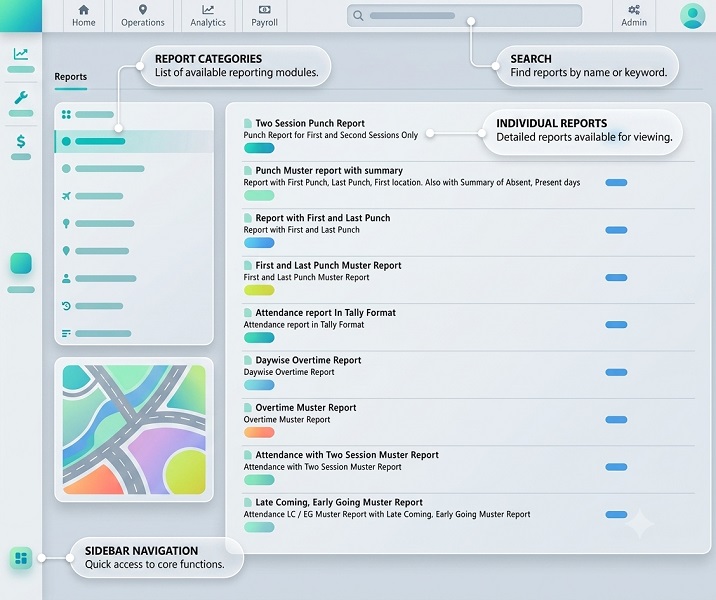Click document icon of Late Coming, Early Going report
This screenshot has width=716, height=600.
tap(248, 502)
